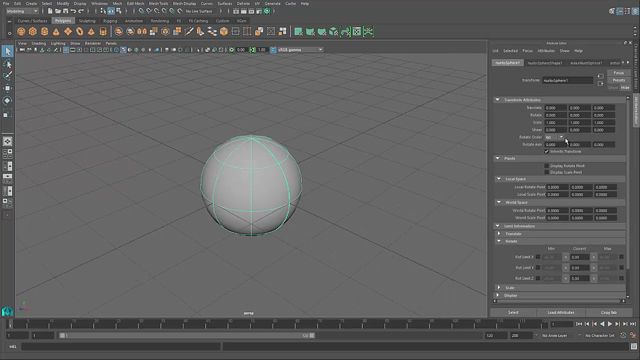This screenshot has height=360, width=640.
Task: Click the time range slider bar
Action: tap(187, 336)
